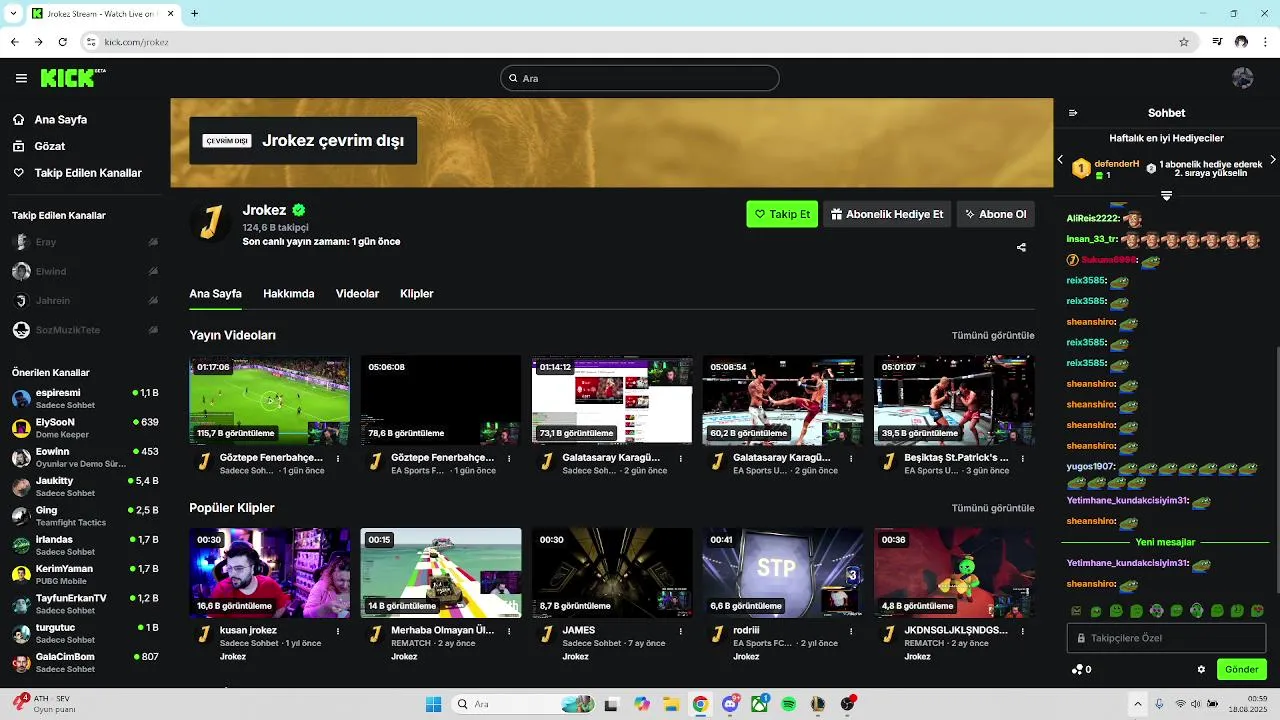1280x720 pixels.
Task: Switch to the Videolar tab
Action: (x=357, y=294)
